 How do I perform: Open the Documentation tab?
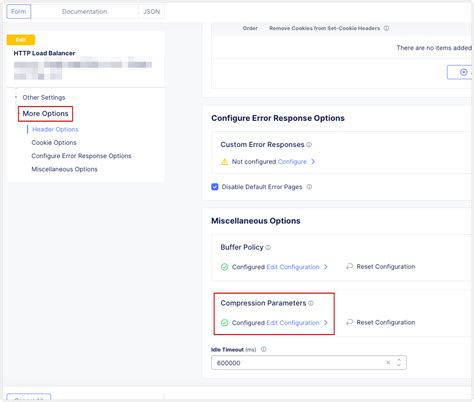tap(84, 12)
